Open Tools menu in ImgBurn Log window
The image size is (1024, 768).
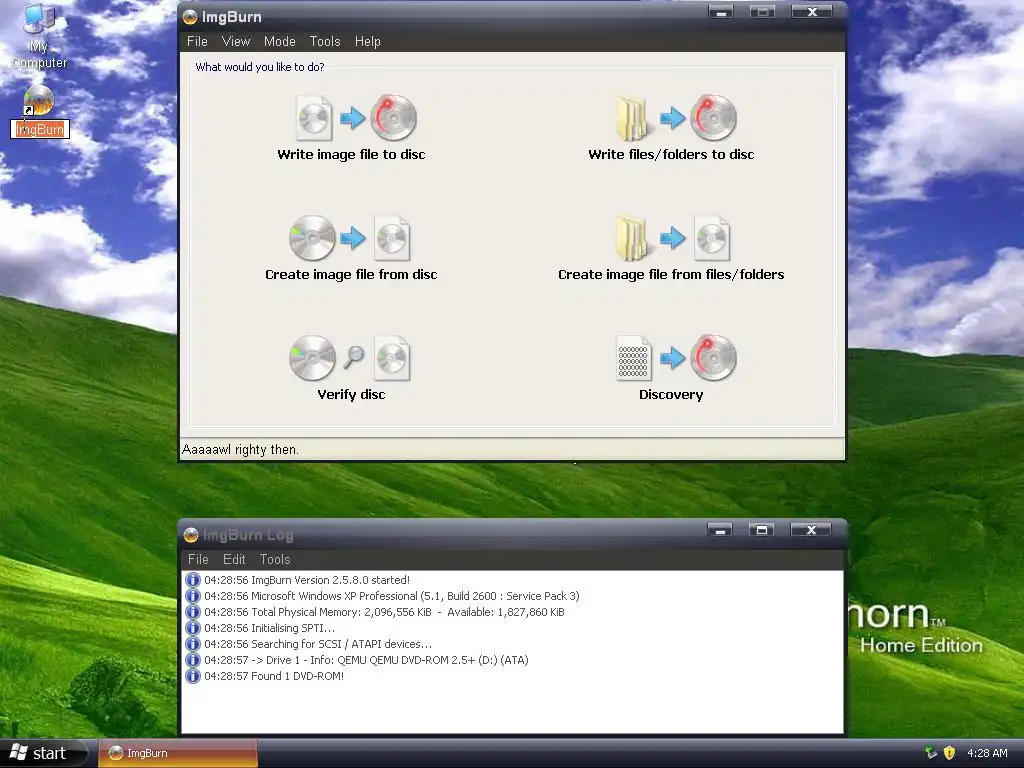tap(274, 559)
